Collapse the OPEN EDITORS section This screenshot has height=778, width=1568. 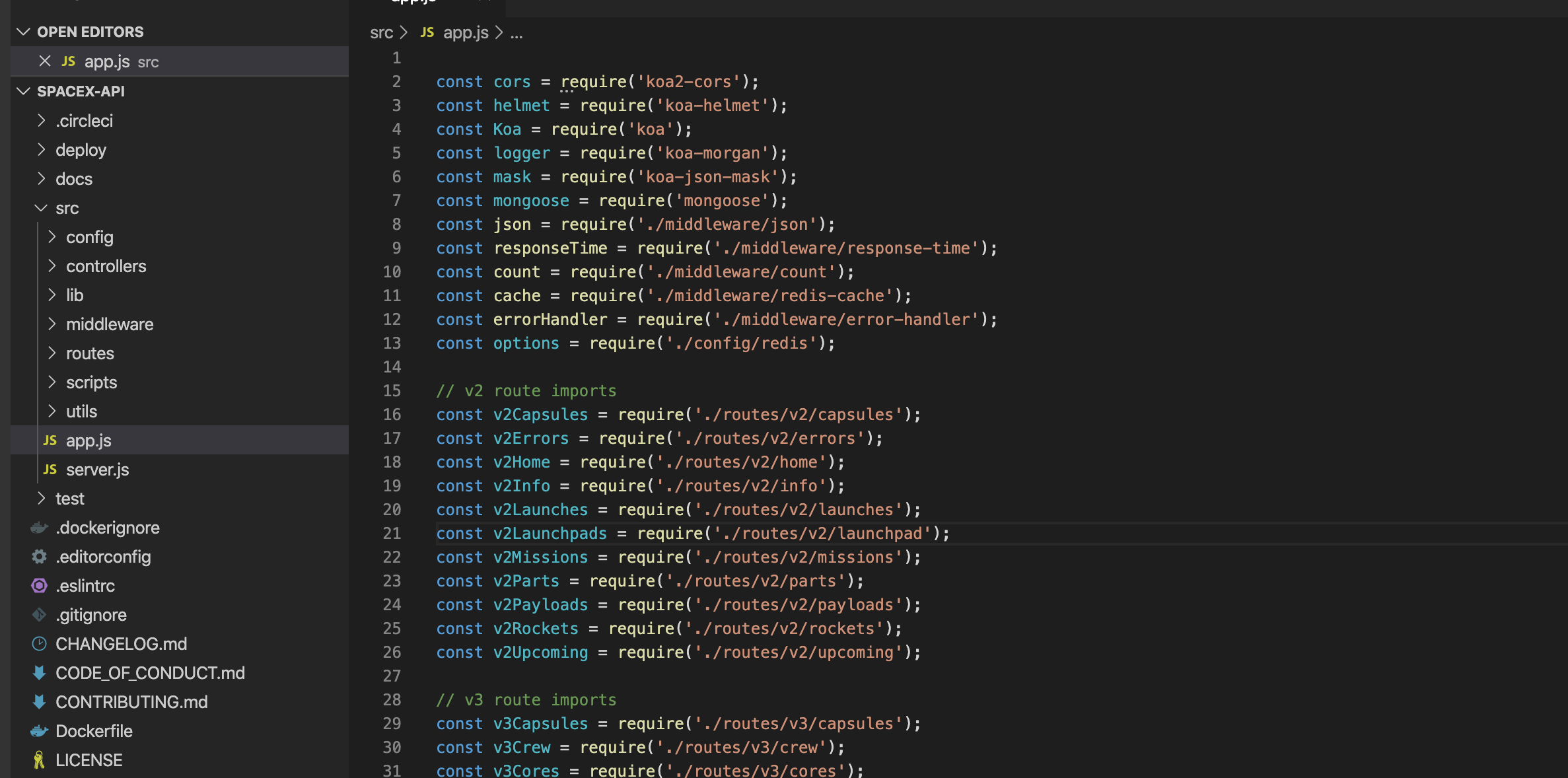tap(24, 32)
